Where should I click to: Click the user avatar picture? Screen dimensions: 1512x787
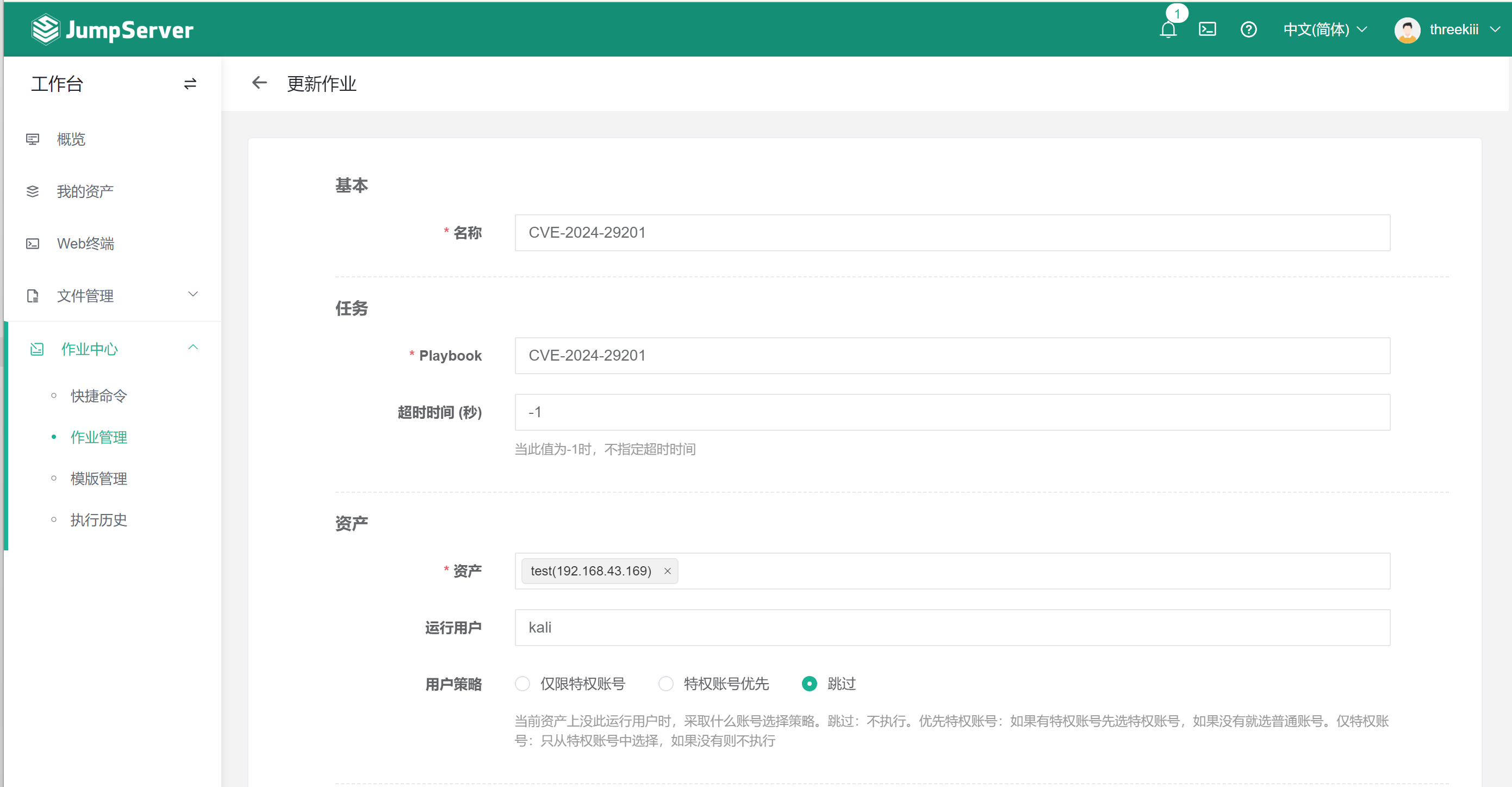[x=1407, y=29]
